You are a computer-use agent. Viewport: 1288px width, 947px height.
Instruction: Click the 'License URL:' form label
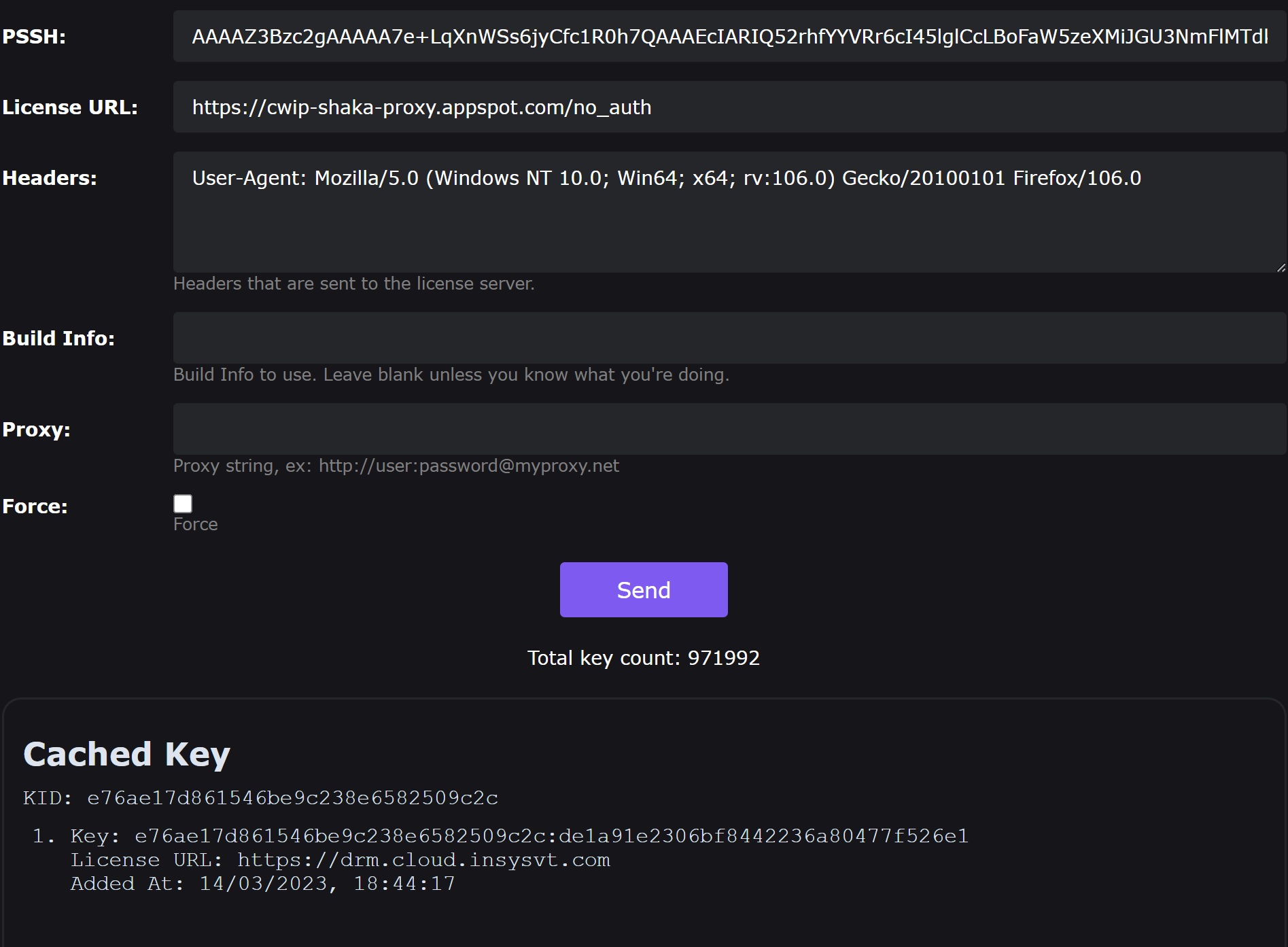[70, 107]
